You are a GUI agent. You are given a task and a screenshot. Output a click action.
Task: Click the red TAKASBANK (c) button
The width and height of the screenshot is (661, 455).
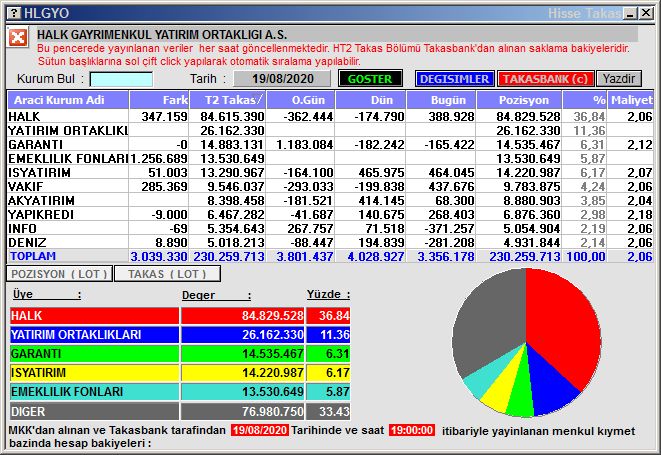point(545,79)
